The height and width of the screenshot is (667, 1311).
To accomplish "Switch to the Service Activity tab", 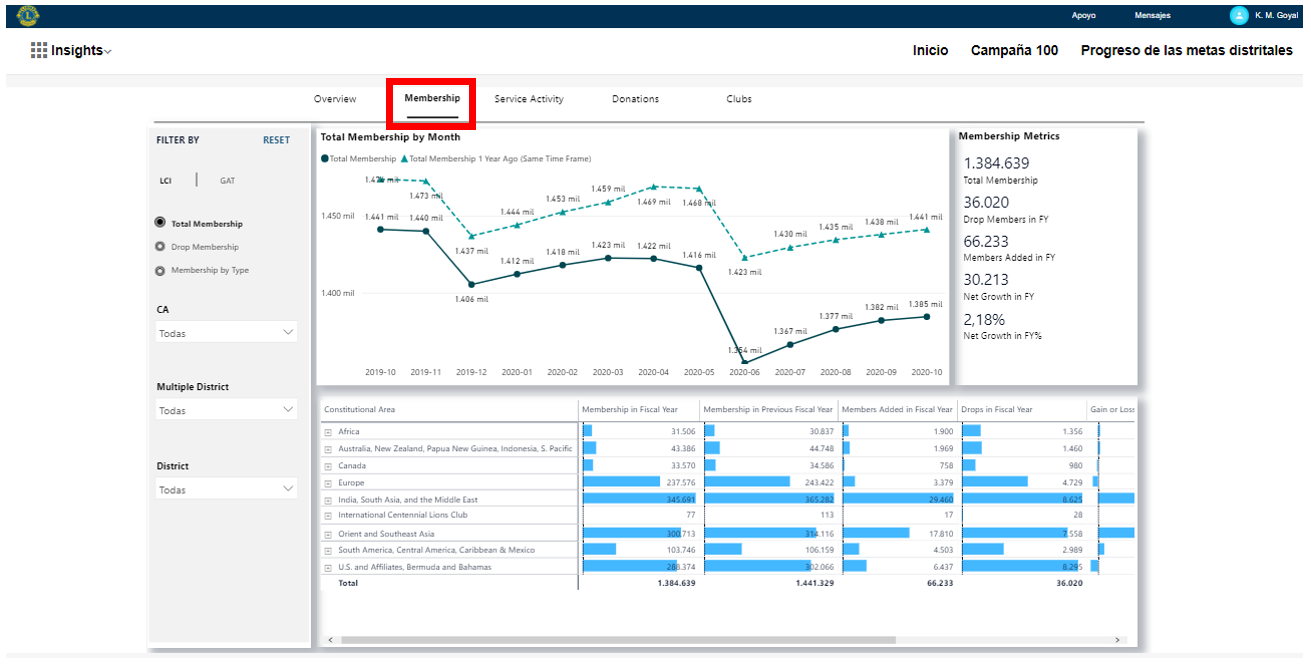I will [x=528, y=99].
